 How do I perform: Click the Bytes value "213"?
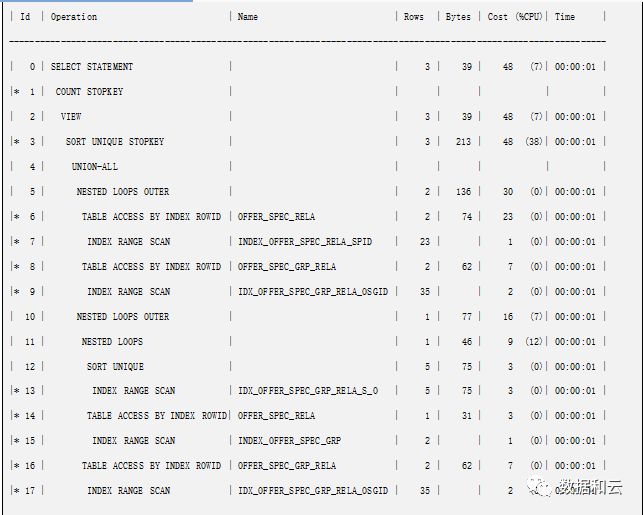(463, 142)
